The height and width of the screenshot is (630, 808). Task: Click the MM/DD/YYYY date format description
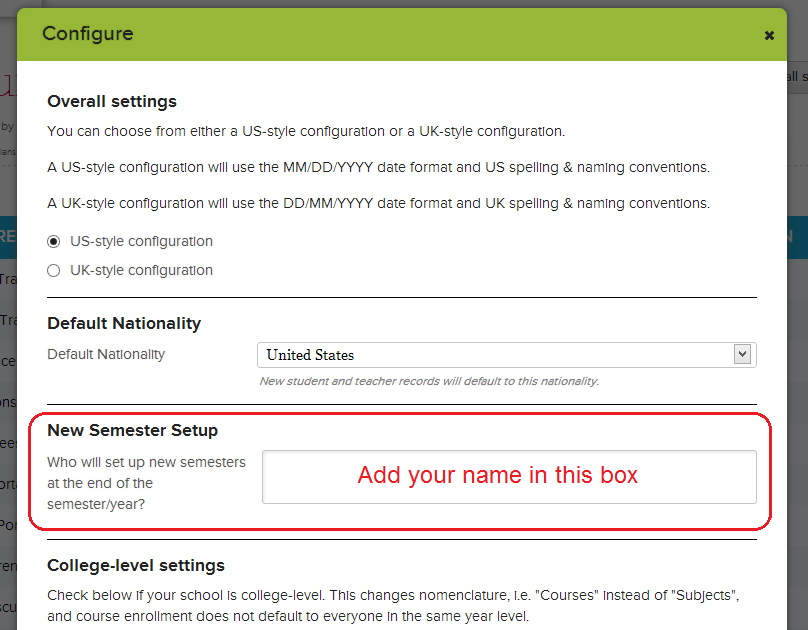[379, 167]
